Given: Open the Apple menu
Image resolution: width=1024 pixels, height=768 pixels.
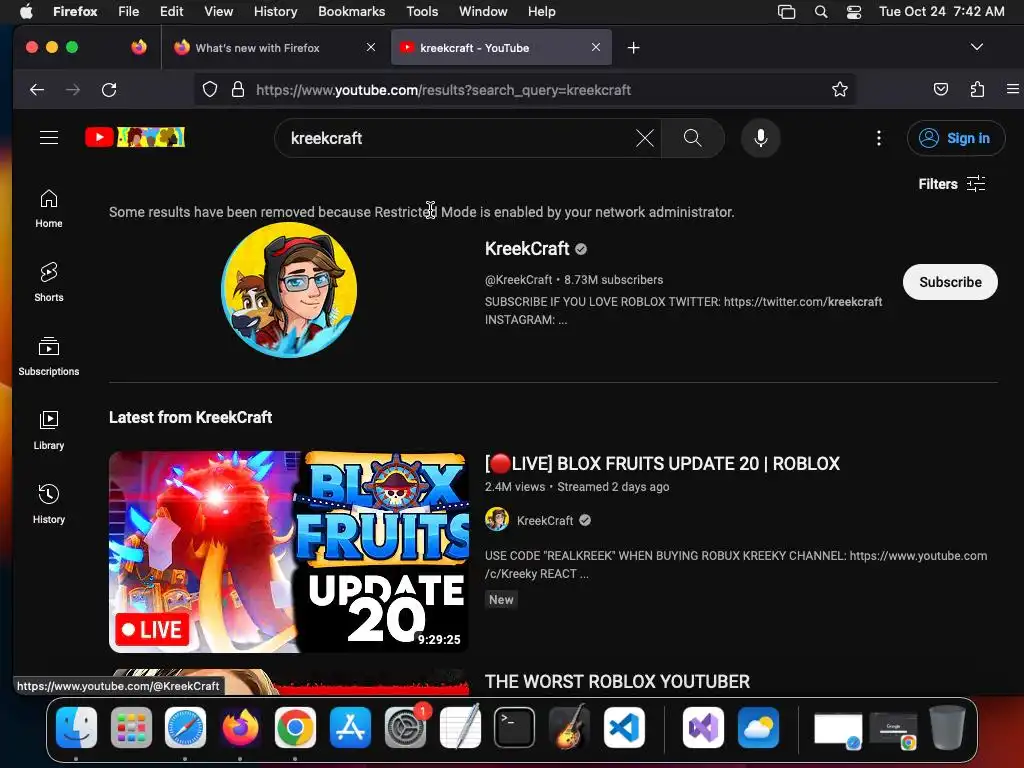Looking at the screenshot, I should tap(26, 11).
